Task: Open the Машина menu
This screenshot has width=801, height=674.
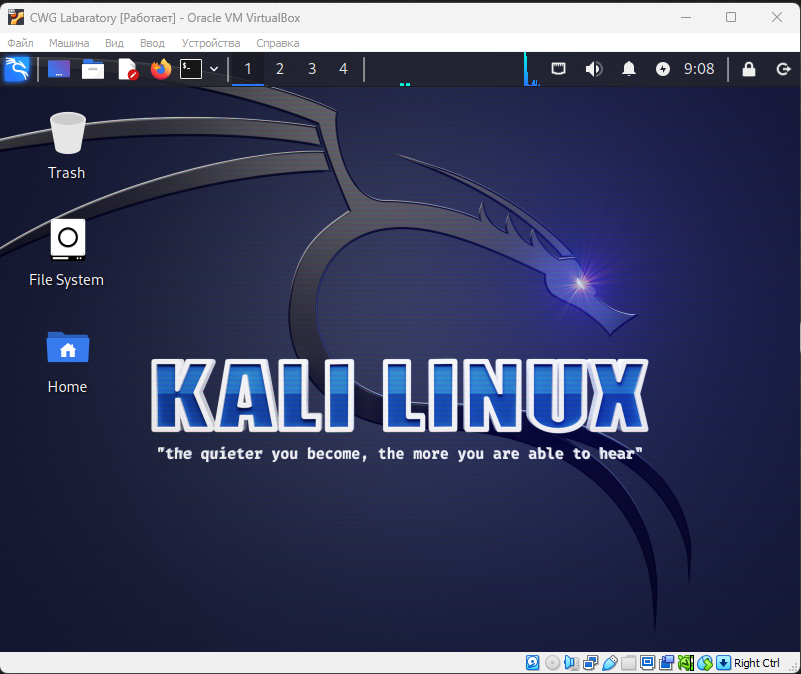Action: pyautogui.click(x=69, y=43)
